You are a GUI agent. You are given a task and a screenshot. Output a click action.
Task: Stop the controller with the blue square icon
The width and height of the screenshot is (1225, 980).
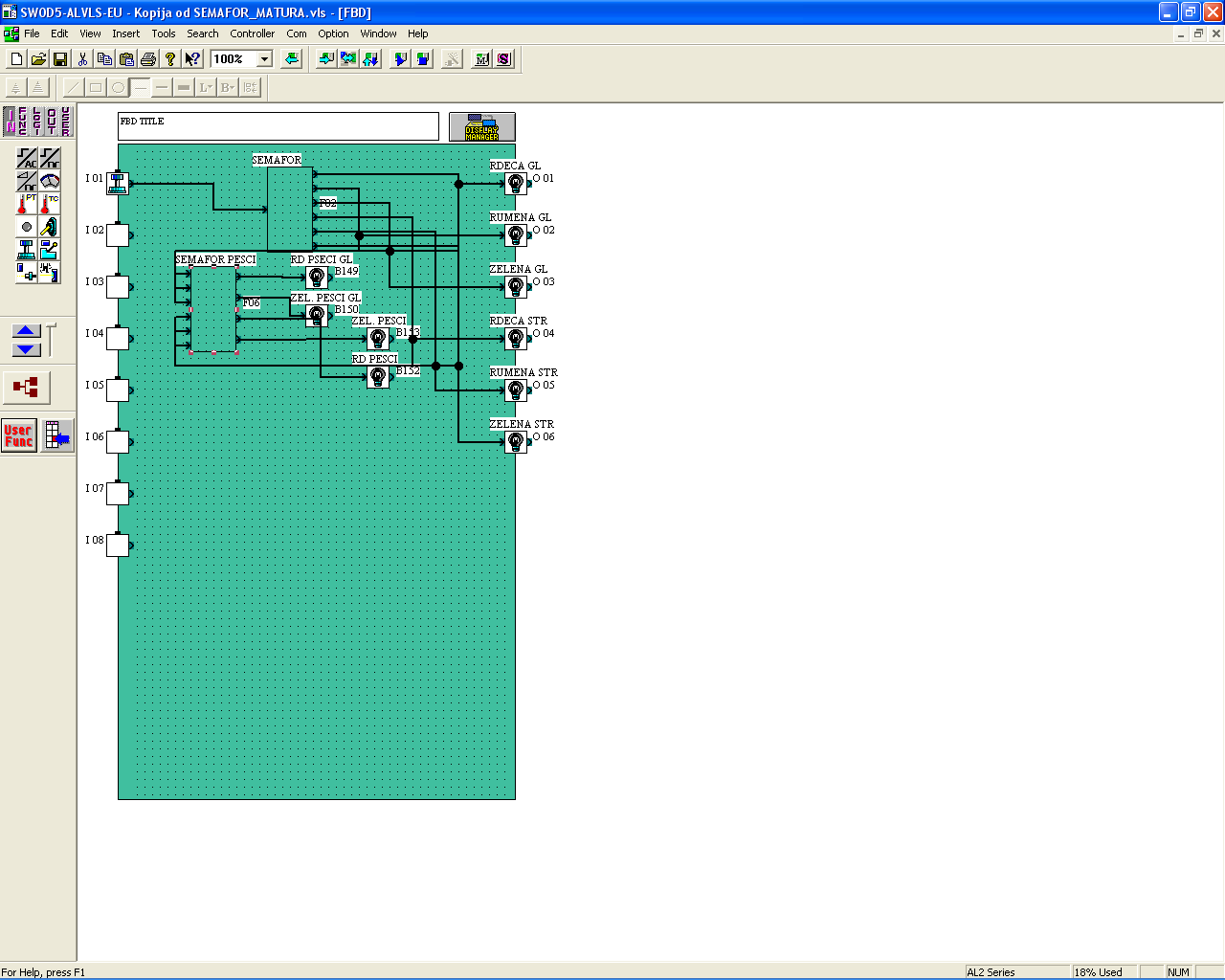coord(422,58)
